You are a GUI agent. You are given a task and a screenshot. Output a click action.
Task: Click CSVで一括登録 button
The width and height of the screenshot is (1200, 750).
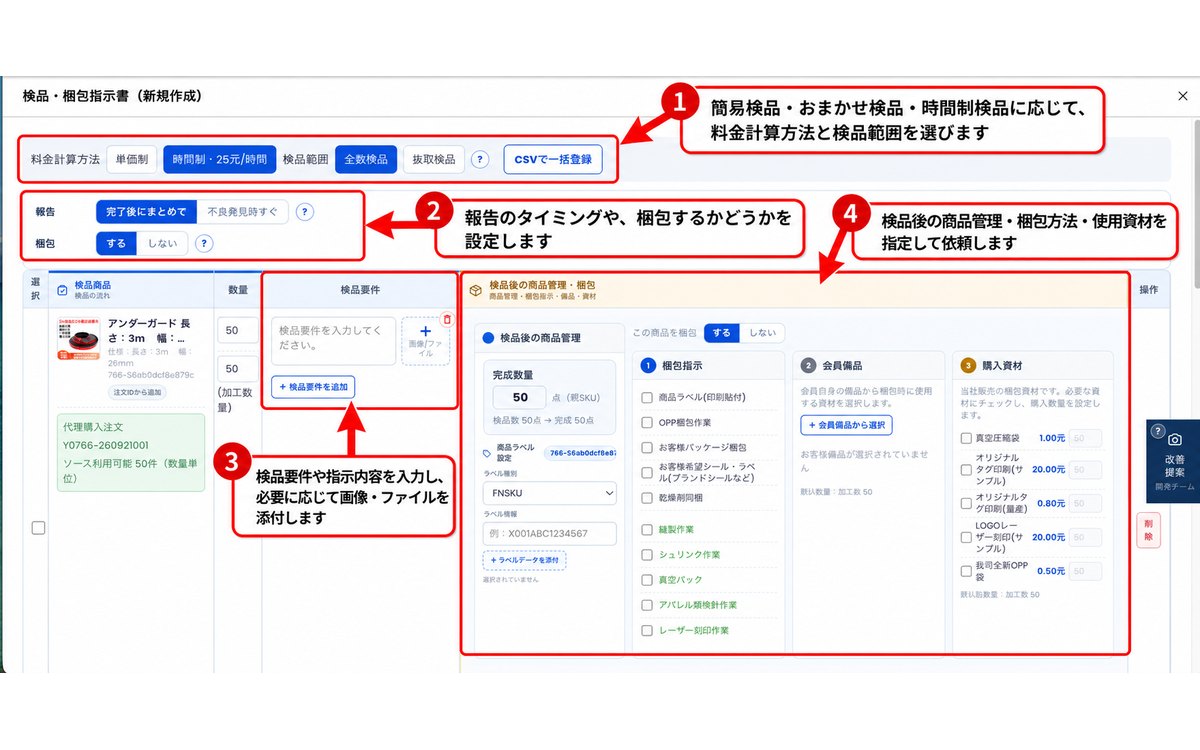[x=552, y=159]
